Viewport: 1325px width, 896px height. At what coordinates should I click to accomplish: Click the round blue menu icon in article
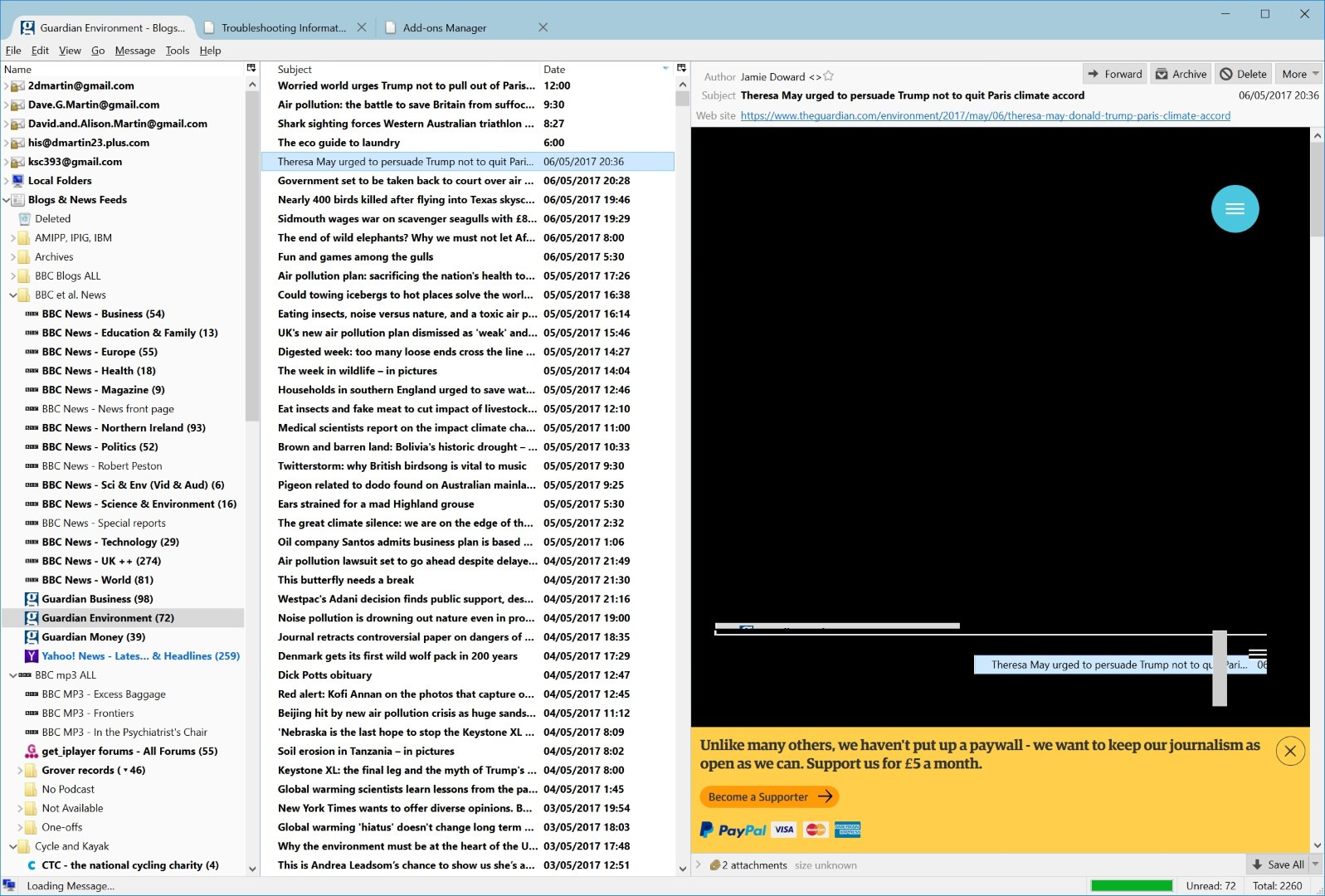click(1235, 209)
